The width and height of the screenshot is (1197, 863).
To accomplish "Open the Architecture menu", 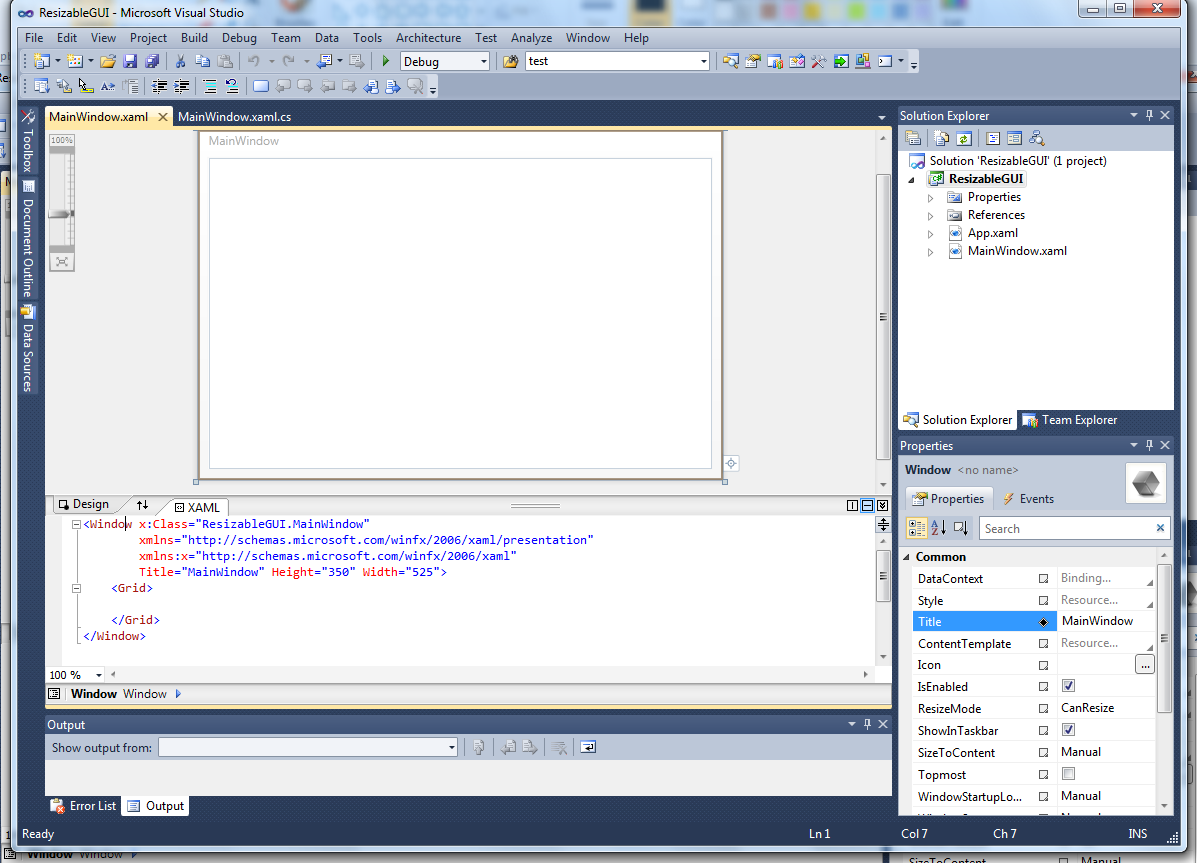I will (428, 37).
